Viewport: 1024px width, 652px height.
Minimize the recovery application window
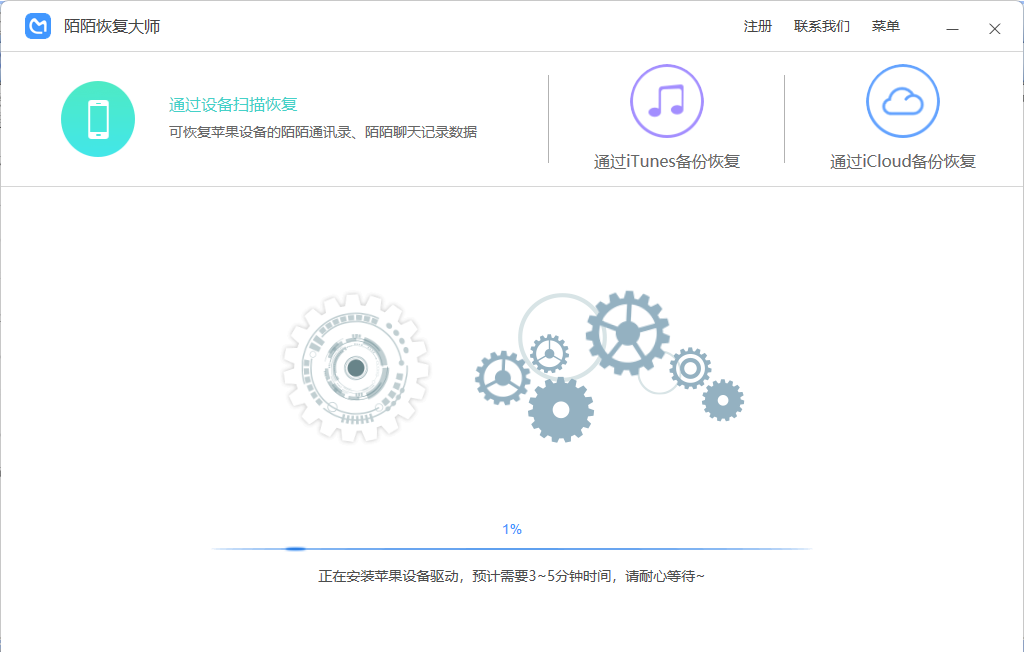(x=952, y=29)
